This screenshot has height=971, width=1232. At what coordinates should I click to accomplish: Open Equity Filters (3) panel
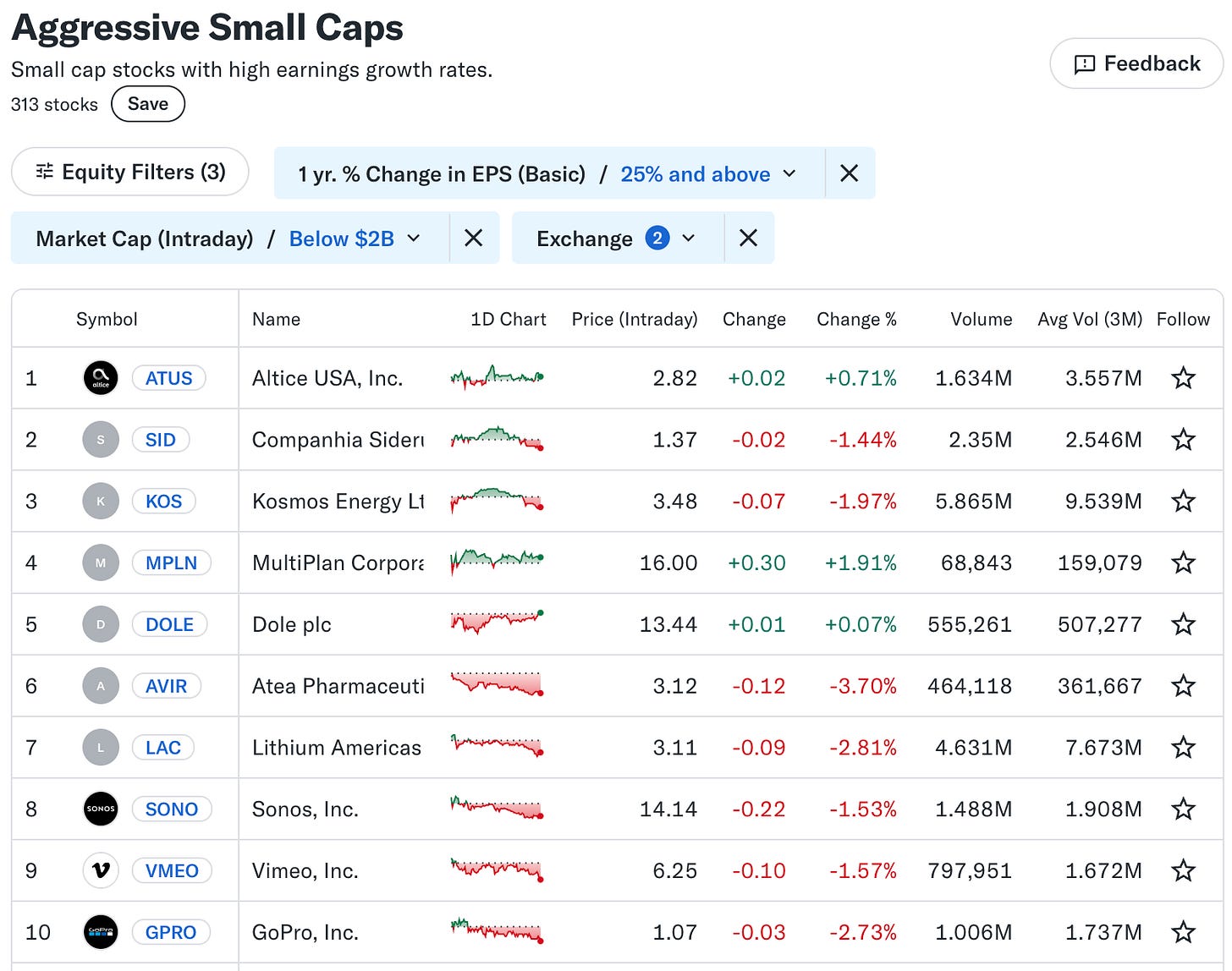(x=130, y=172)
